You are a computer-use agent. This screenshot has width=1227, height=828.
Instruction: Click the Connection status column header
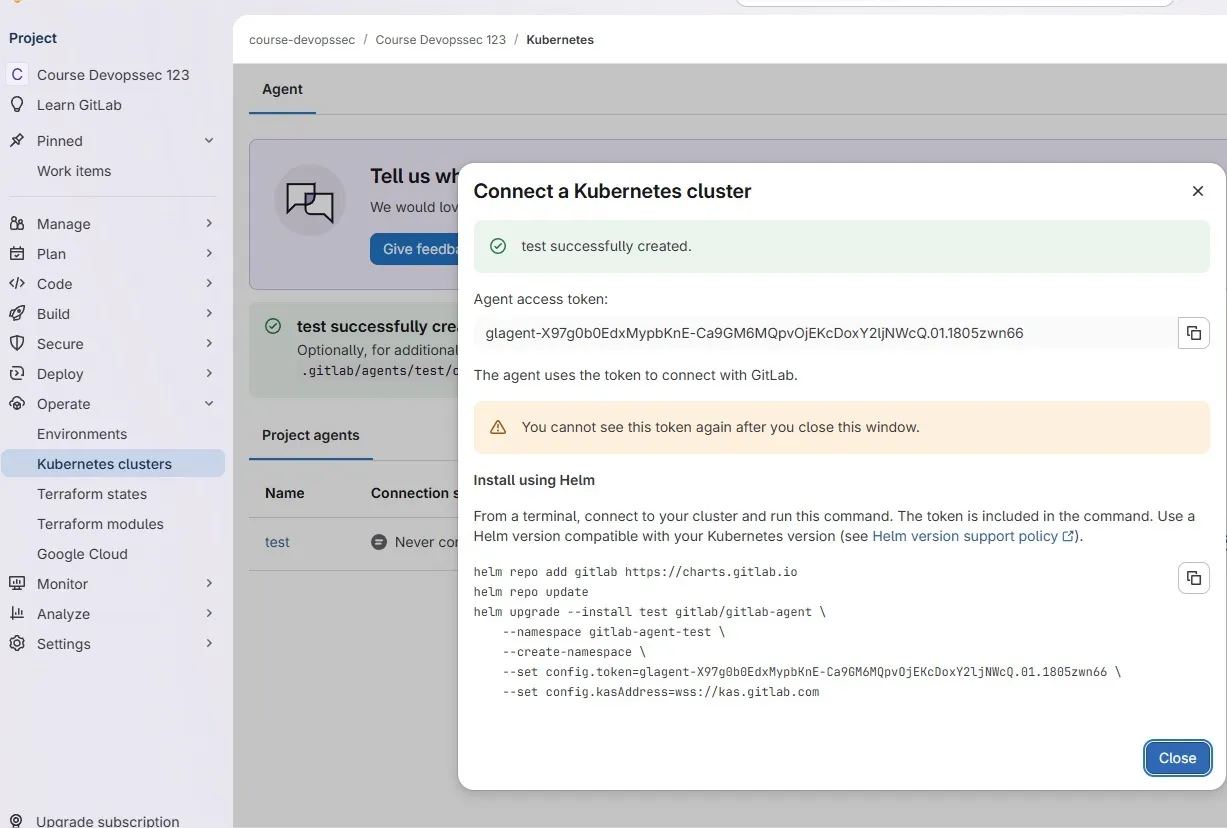click(x=414, y=493)
